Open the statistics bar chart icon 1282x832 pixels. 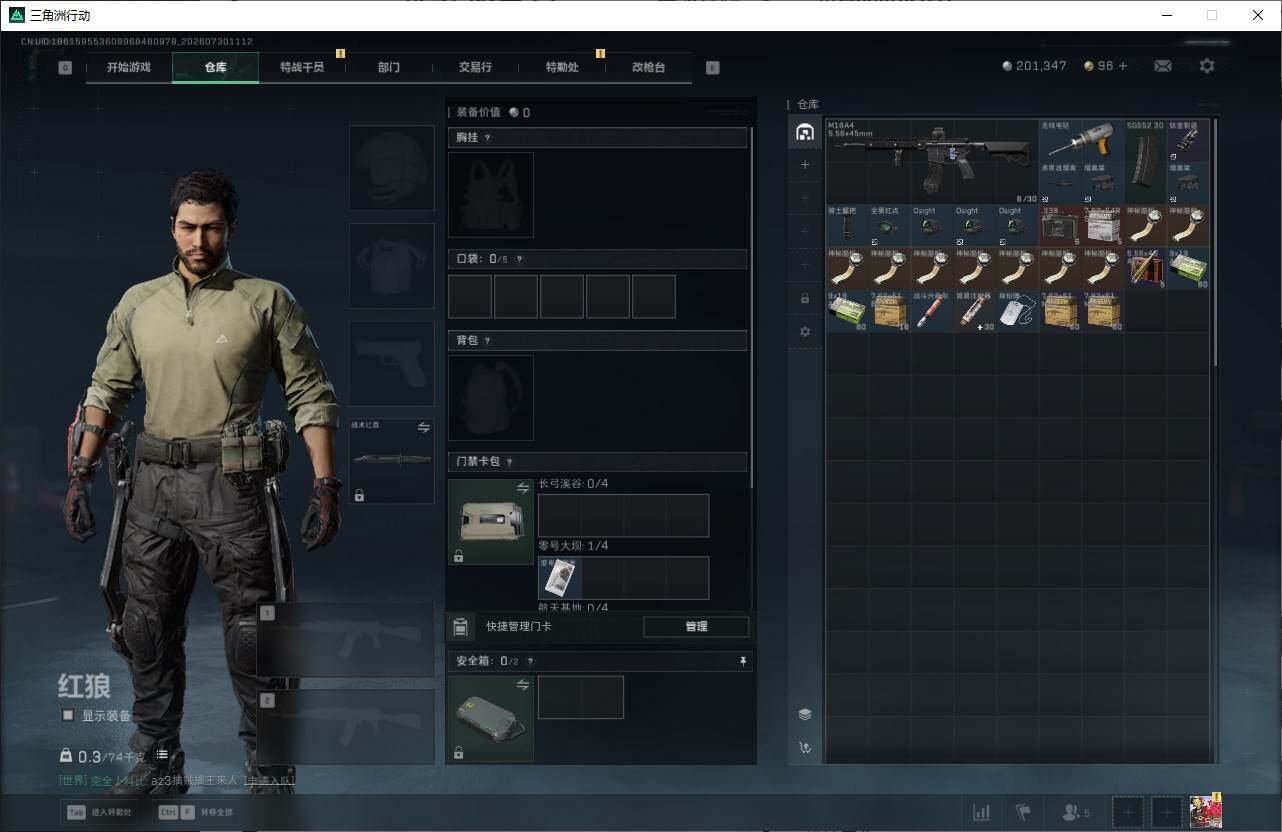(982, 813)
